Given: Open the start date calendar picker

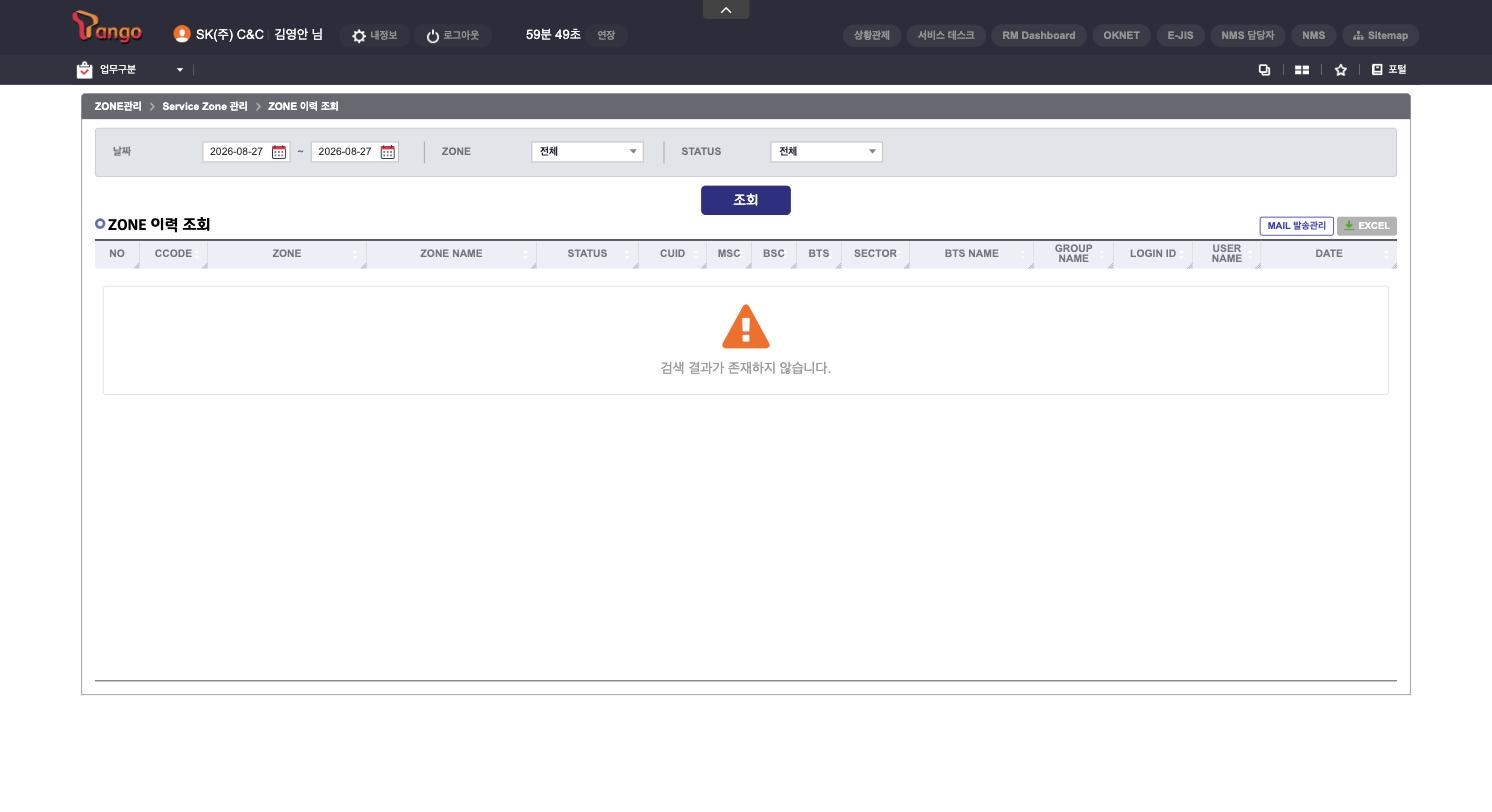Looking at the screenshot, I should tap(279, 152).
